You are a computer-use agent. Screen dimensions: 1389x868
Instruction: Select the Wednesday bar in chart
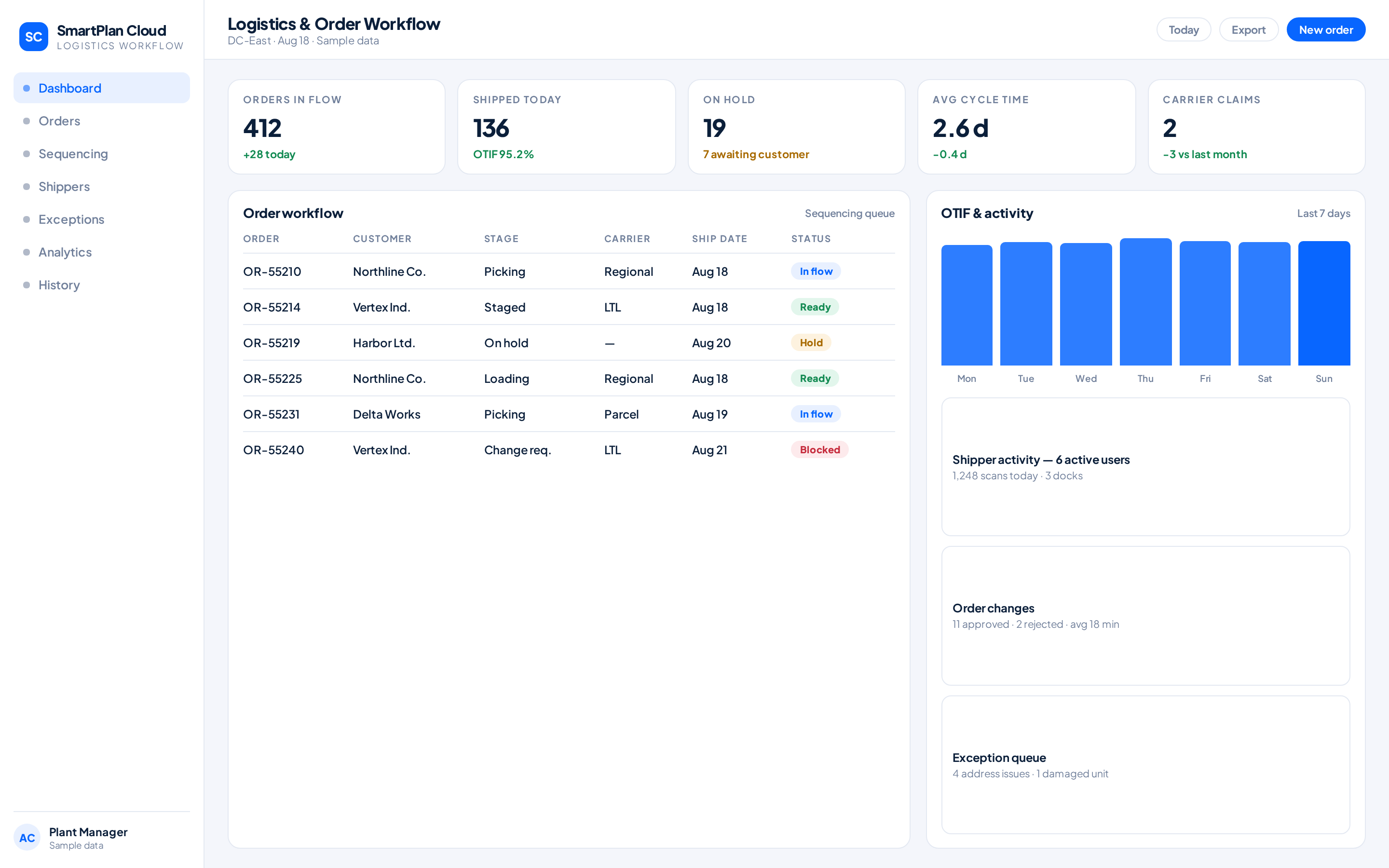[x=1086, y=304]
